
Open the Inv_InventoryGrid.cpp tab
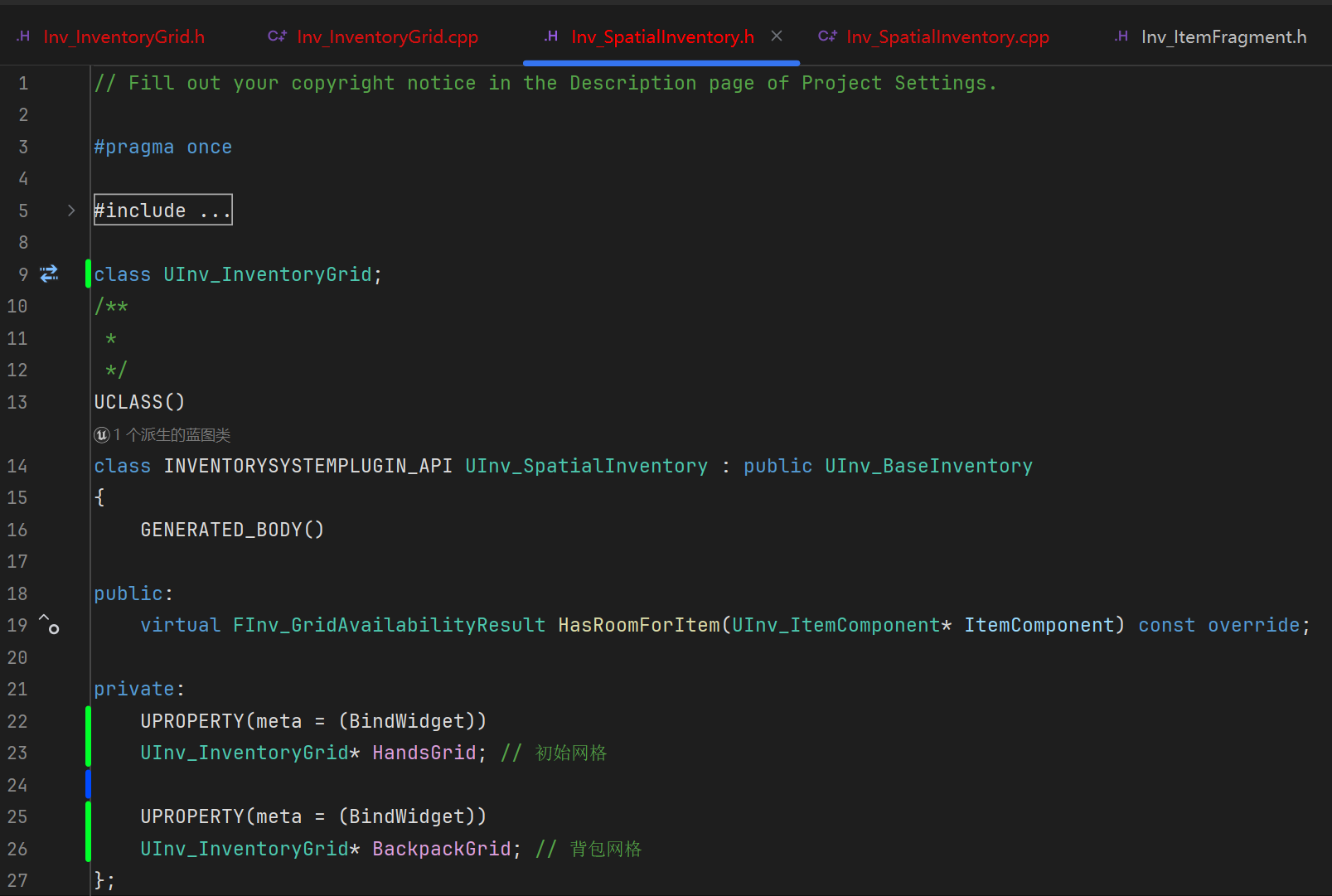387,36
